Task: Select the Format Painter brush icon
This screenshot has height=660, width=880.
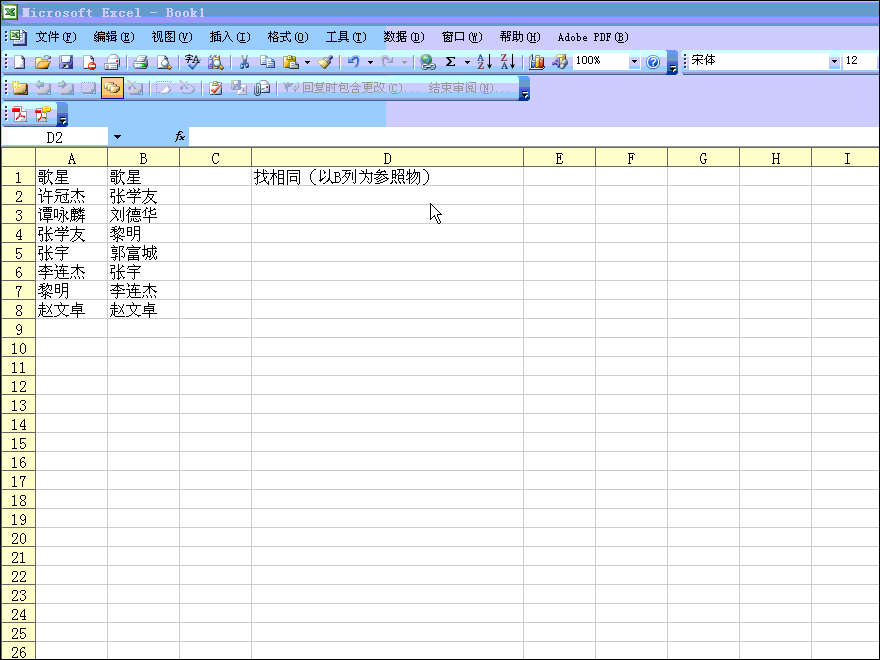Action: point(326,62)
